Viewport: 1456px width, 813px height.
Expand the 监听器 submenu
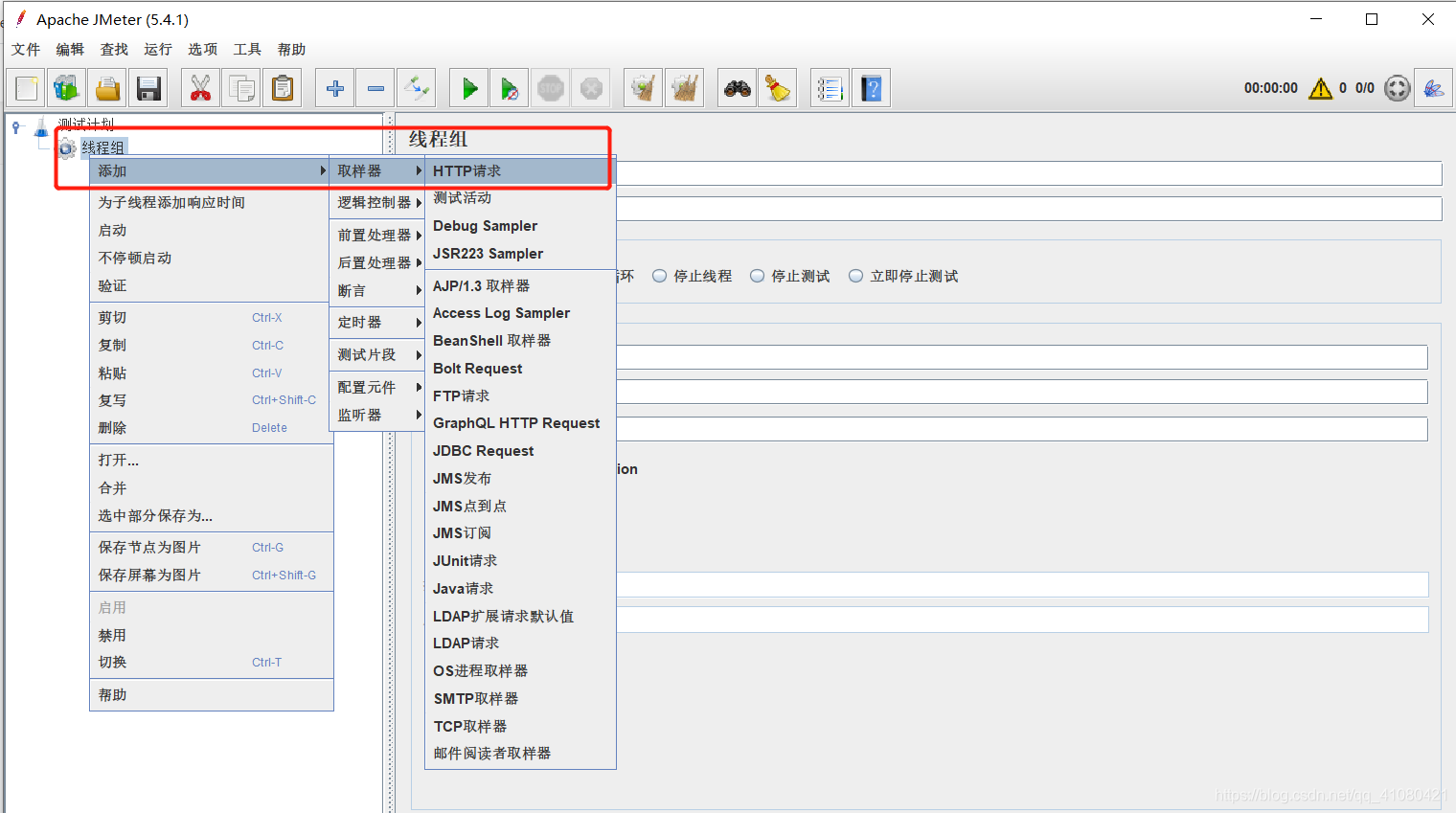coord(377,415)
